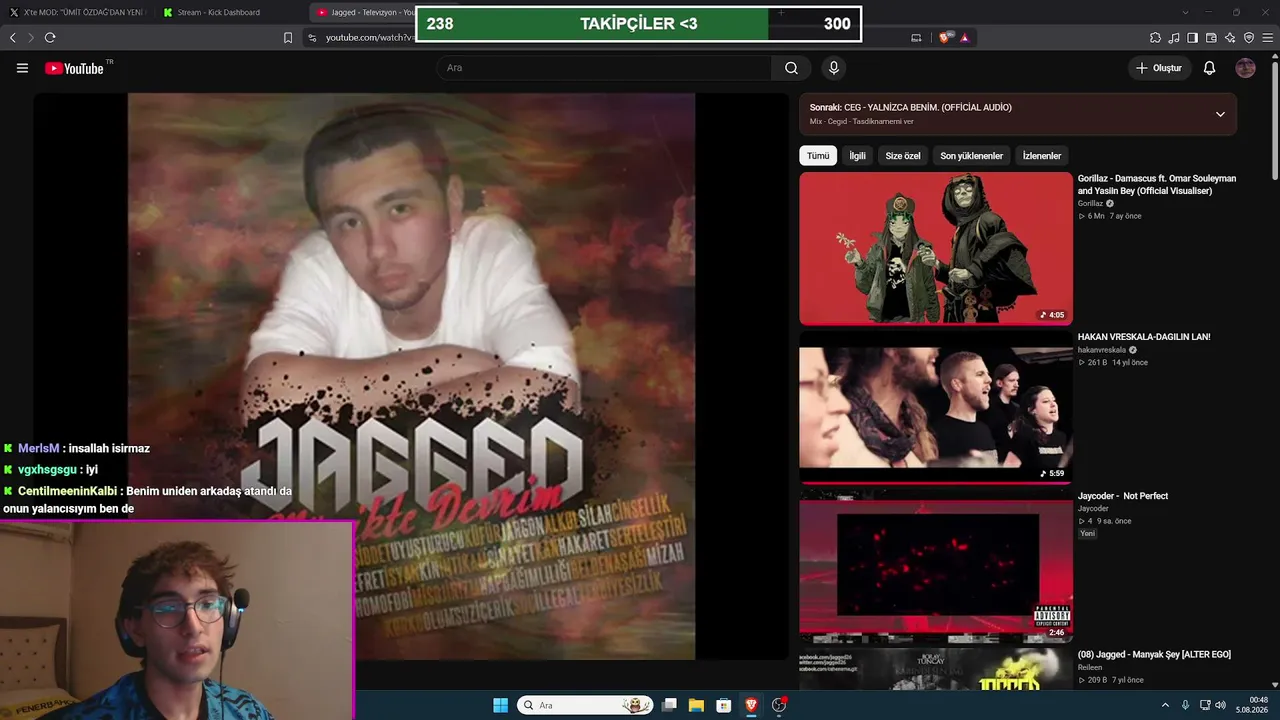Select the Size özel filter chip

[x=903, y=156]
